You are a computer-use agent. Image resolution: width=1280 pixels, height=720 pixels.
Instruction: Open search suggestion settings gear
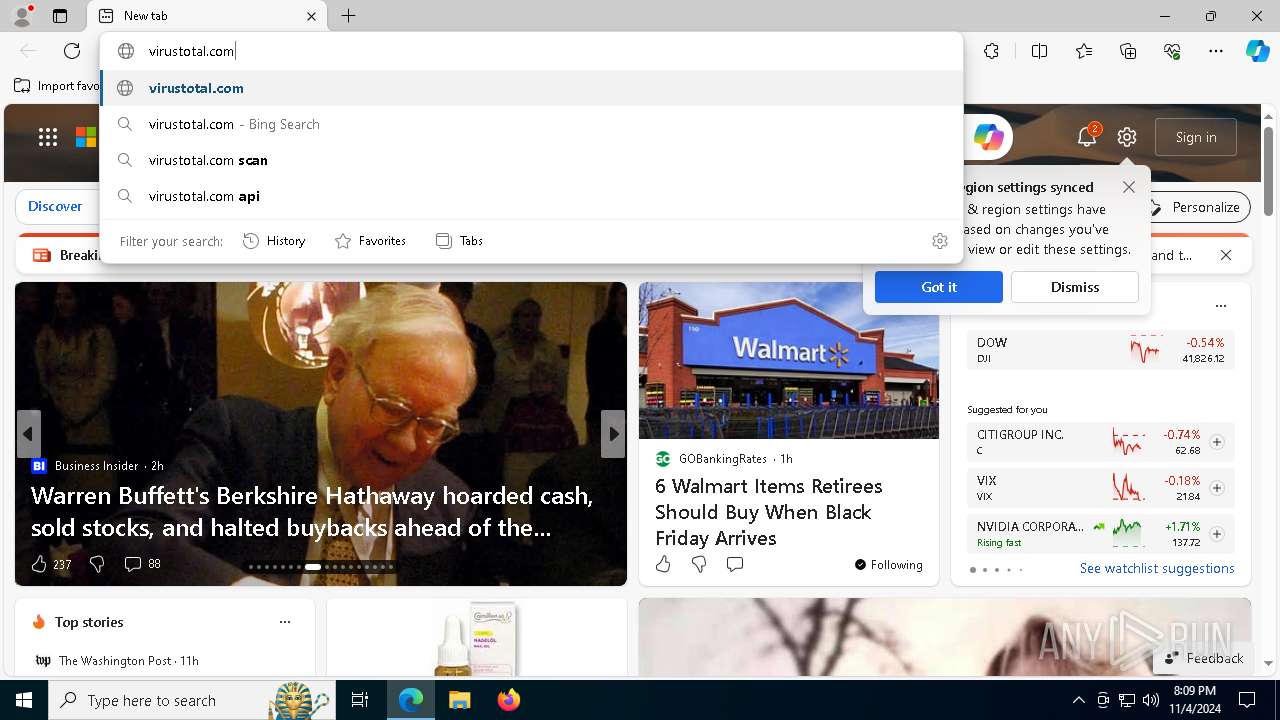pyautogui.click(x=939, y=241)
